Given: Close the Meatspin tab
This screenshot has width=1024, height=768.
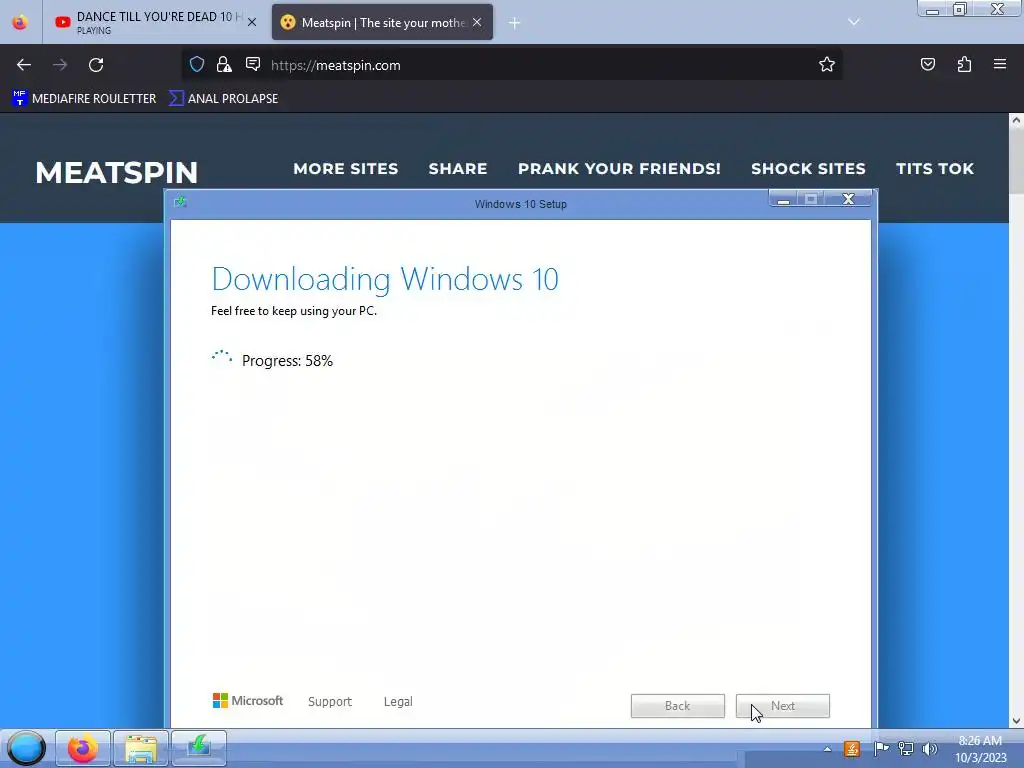Looking at the screenshot, I should click(477, 22).
